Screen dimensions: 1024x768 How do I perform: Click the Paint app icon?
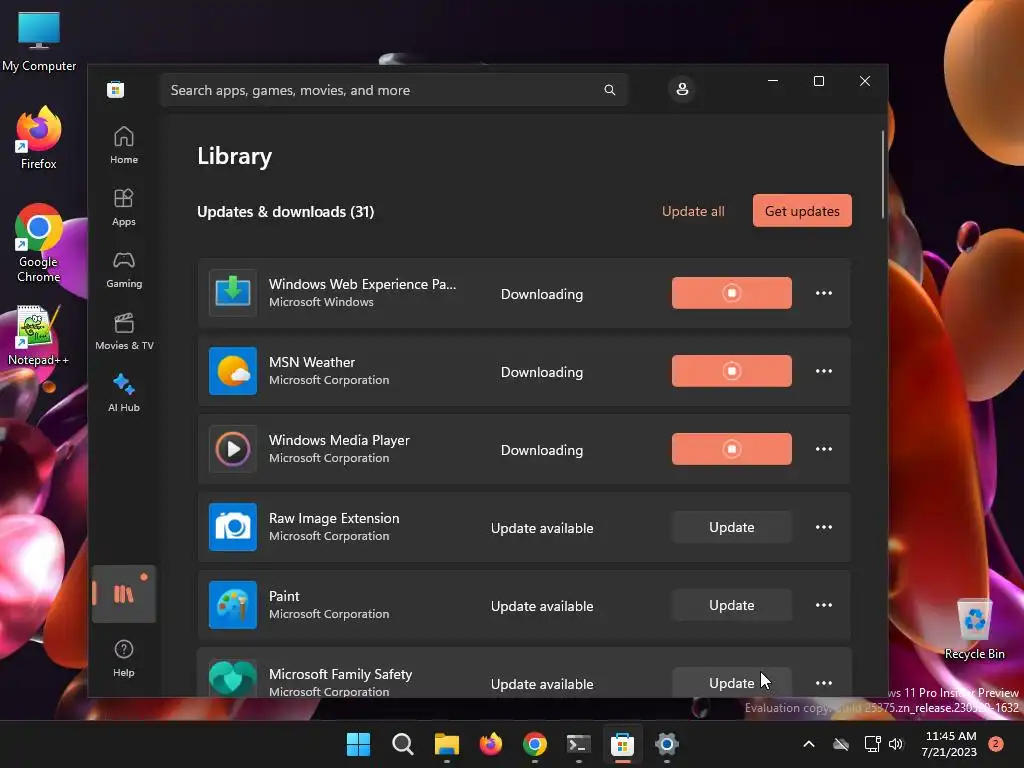point(232,605)
